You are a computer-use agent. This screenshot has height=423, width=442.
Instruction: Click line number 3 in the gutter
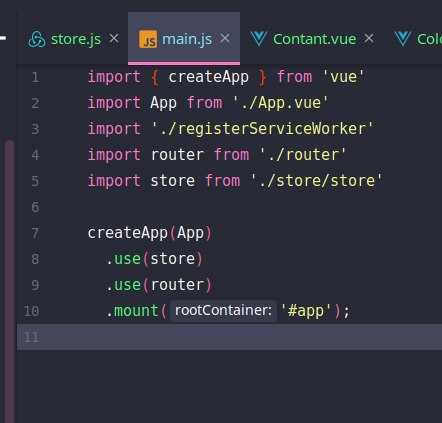[x=35, y=129]
